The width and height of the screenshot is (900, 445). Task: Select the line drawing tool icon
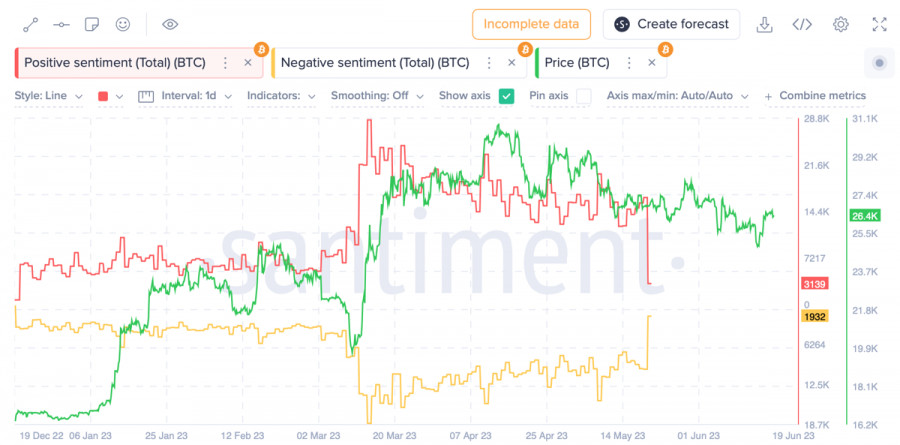point(31,24)
